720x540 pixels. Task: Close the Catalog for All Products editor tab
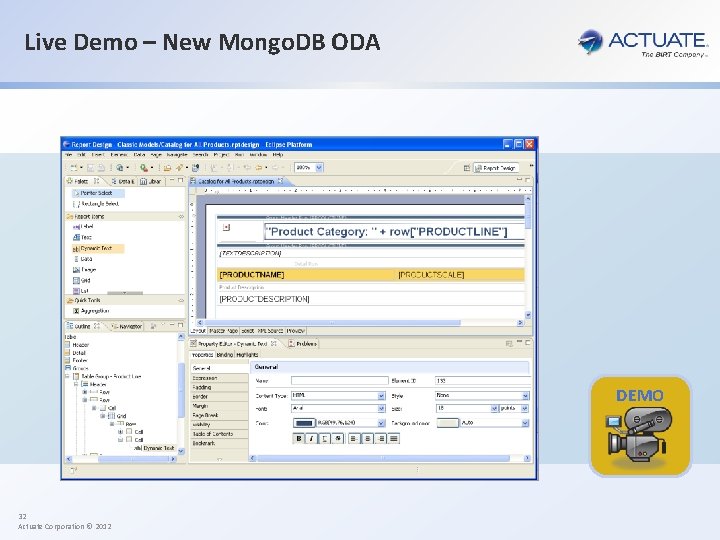coord(280,181)
